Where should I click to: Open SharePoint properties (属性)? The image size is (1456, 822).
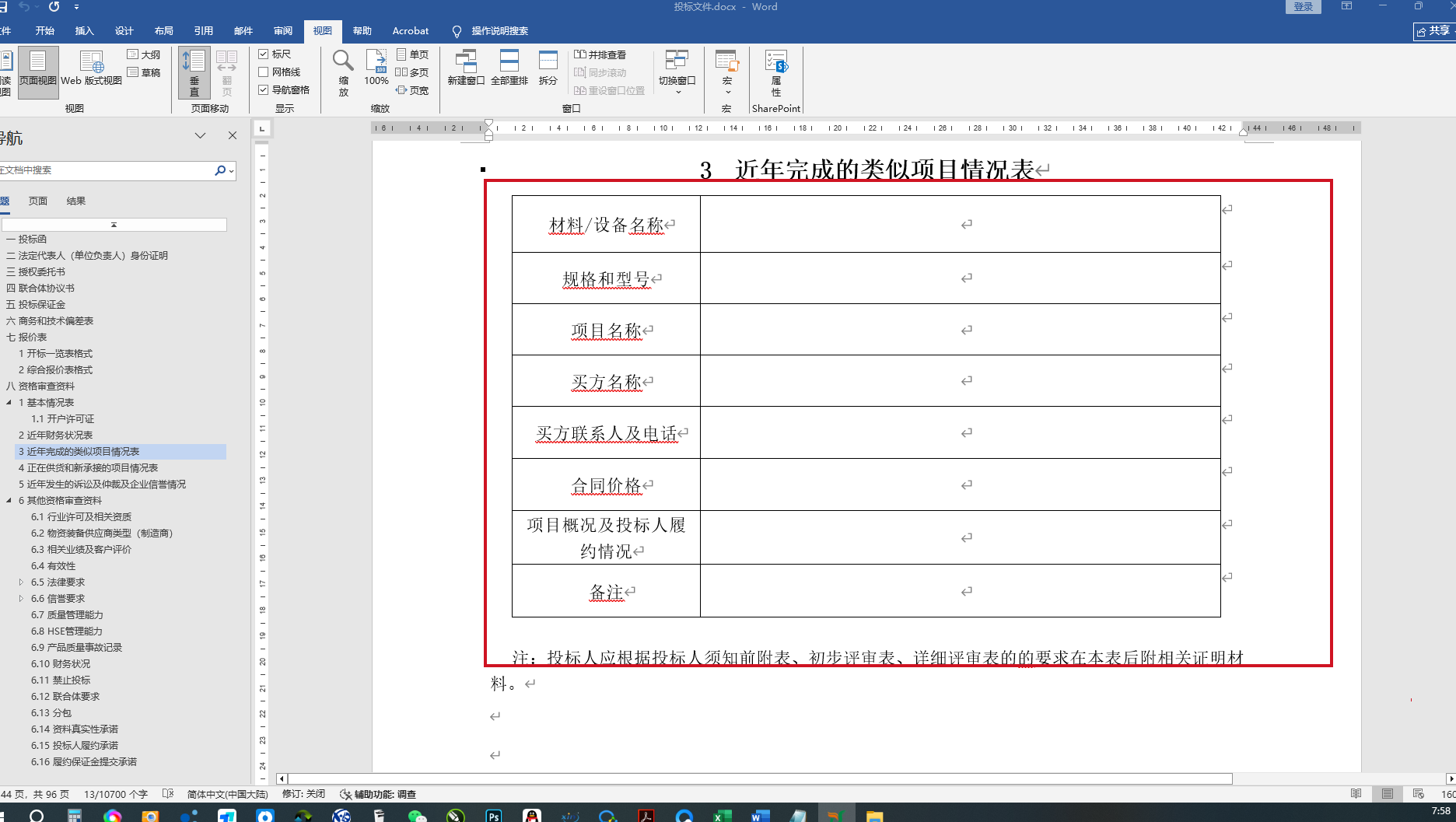[776, 72]
